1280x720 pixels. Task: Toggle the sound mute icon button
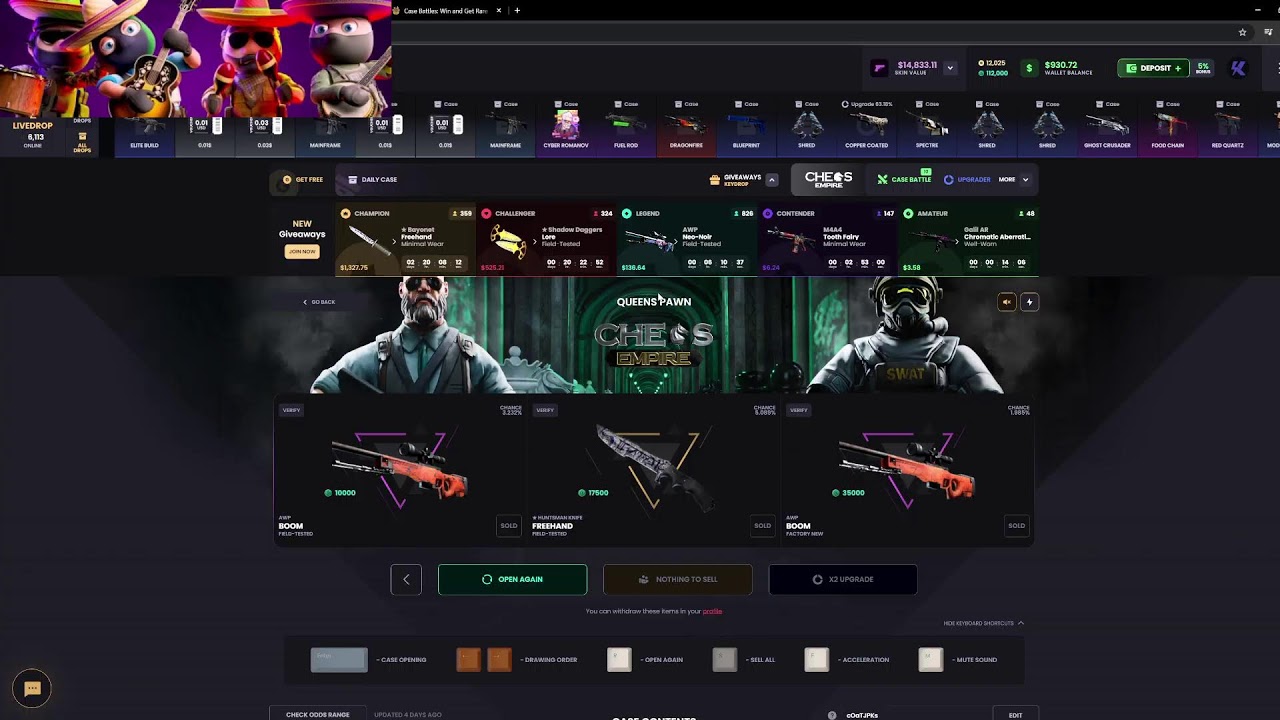point(1007,302)
